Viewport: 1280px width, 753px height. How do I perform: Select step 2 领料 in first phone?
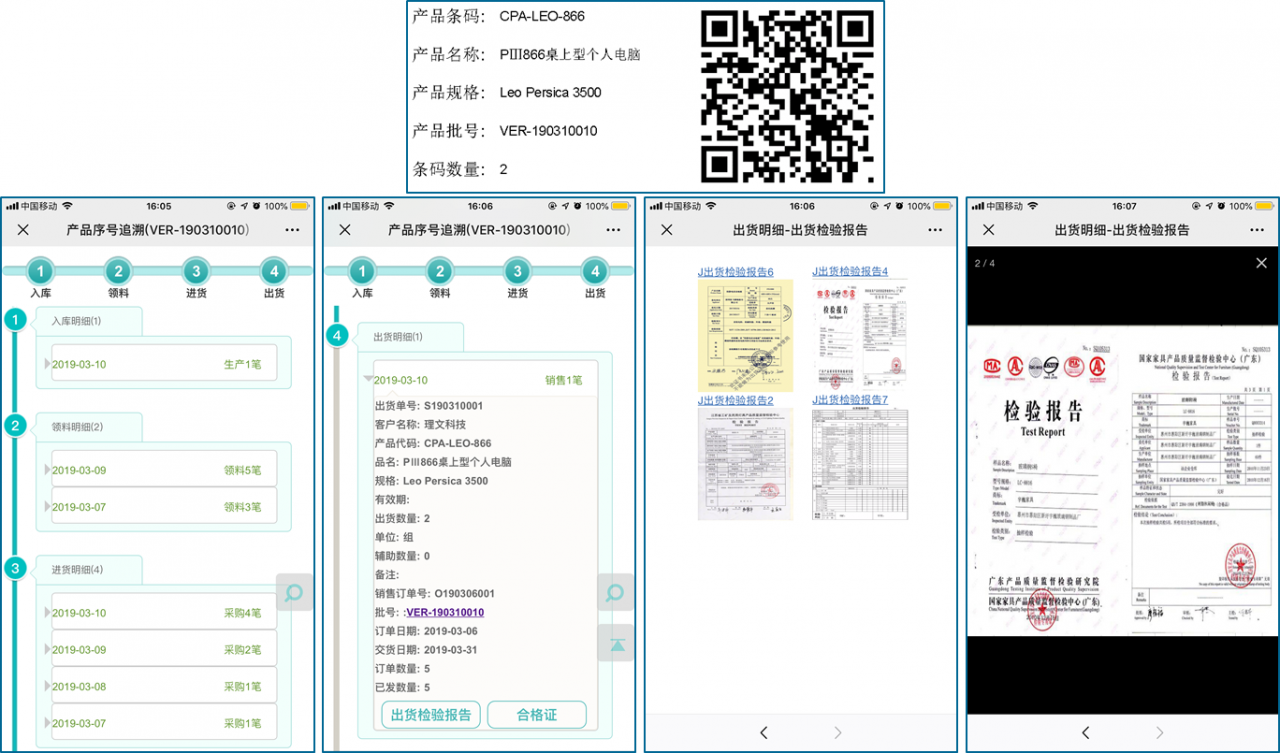[118, 279]
